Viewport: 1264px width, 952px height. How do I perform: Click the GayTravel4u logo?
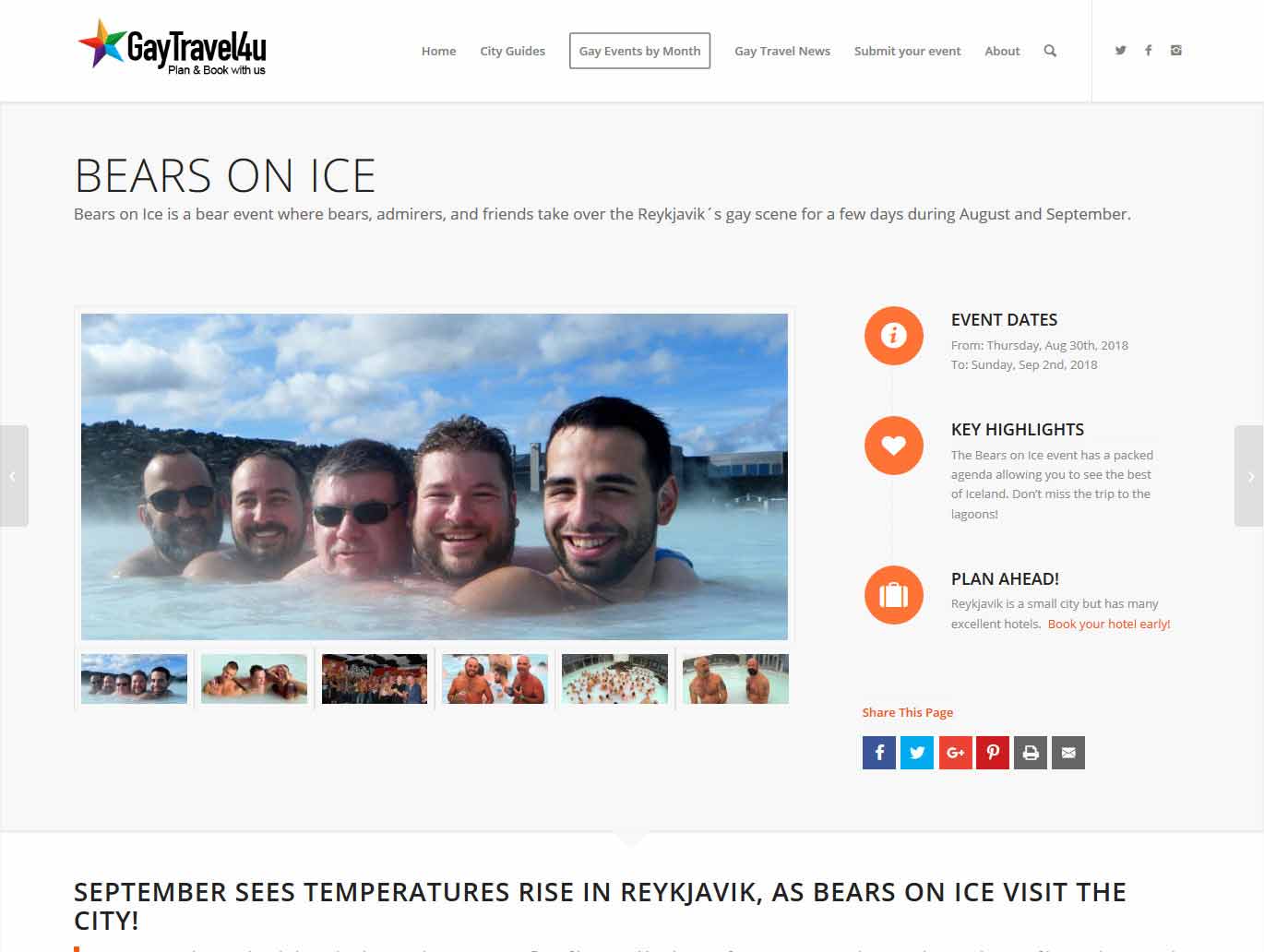(x=173, y=47)
